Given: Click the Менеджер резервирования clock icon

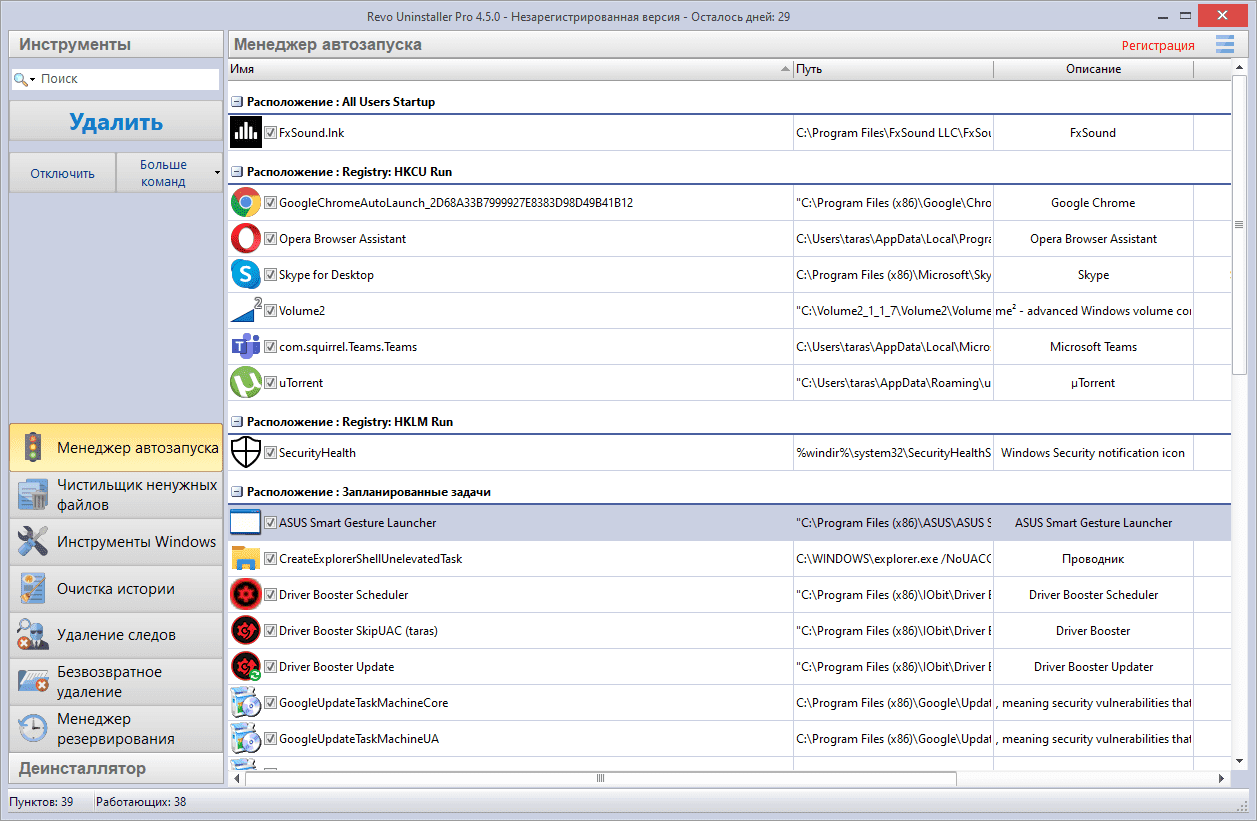Looking at the screenshot, I should tap(33, 729).
